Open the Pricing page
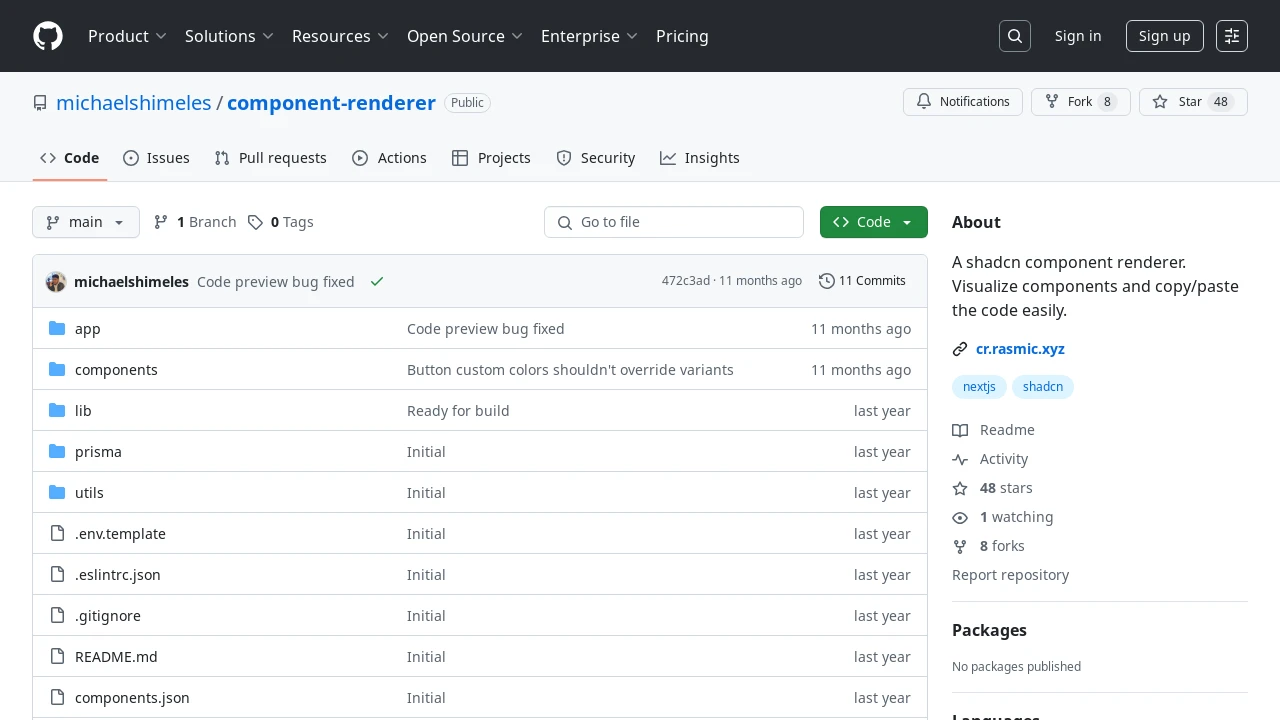This screenshot has width=1280, height=720. pos(682,36)
